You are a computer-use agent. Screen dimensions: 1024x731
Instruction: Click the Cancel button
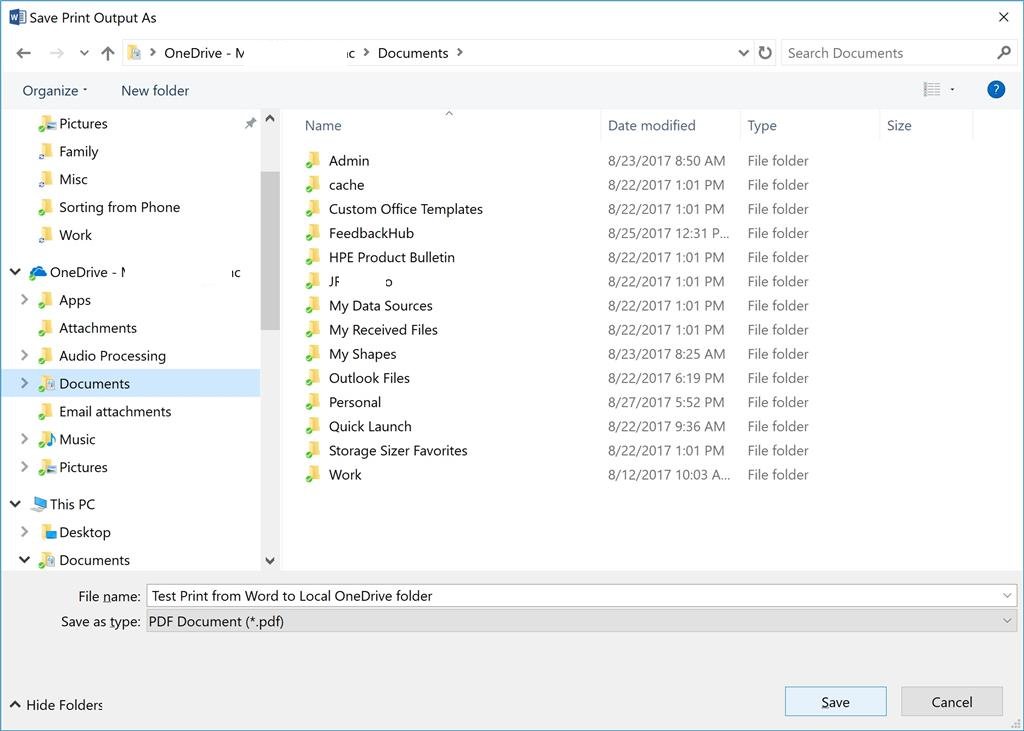[x=952, y=702]
